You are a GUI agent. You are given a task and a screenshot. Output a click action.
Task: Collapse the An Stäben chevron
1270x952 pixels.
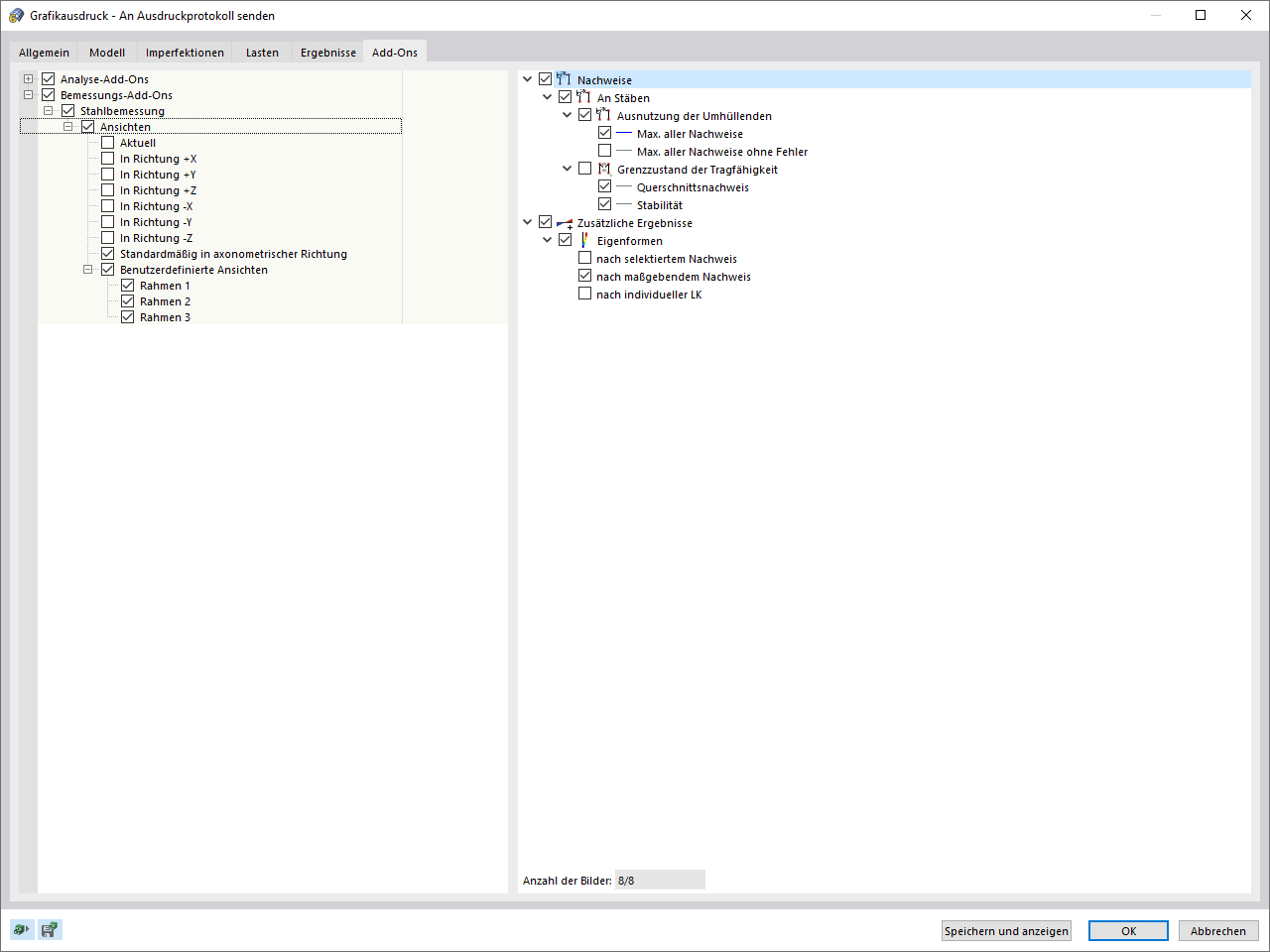(548, 97)
